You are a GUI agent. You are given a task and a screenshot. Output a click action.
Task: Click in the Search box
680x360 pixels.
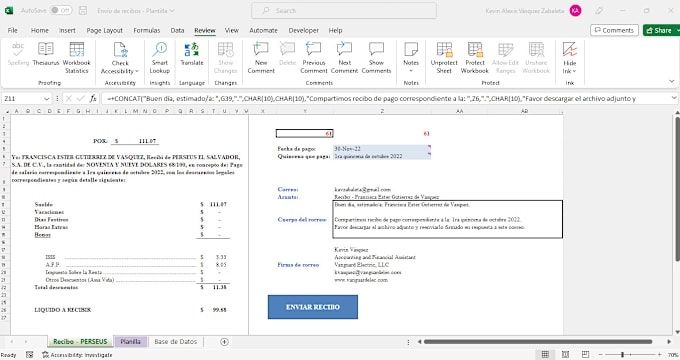coord(344,10)
